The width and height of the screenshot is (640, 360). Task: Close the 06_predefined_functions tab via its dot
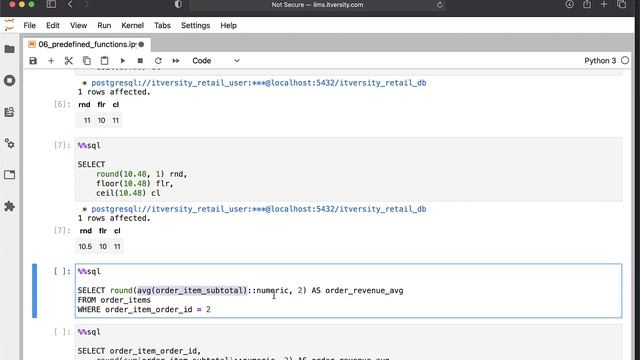141,44
